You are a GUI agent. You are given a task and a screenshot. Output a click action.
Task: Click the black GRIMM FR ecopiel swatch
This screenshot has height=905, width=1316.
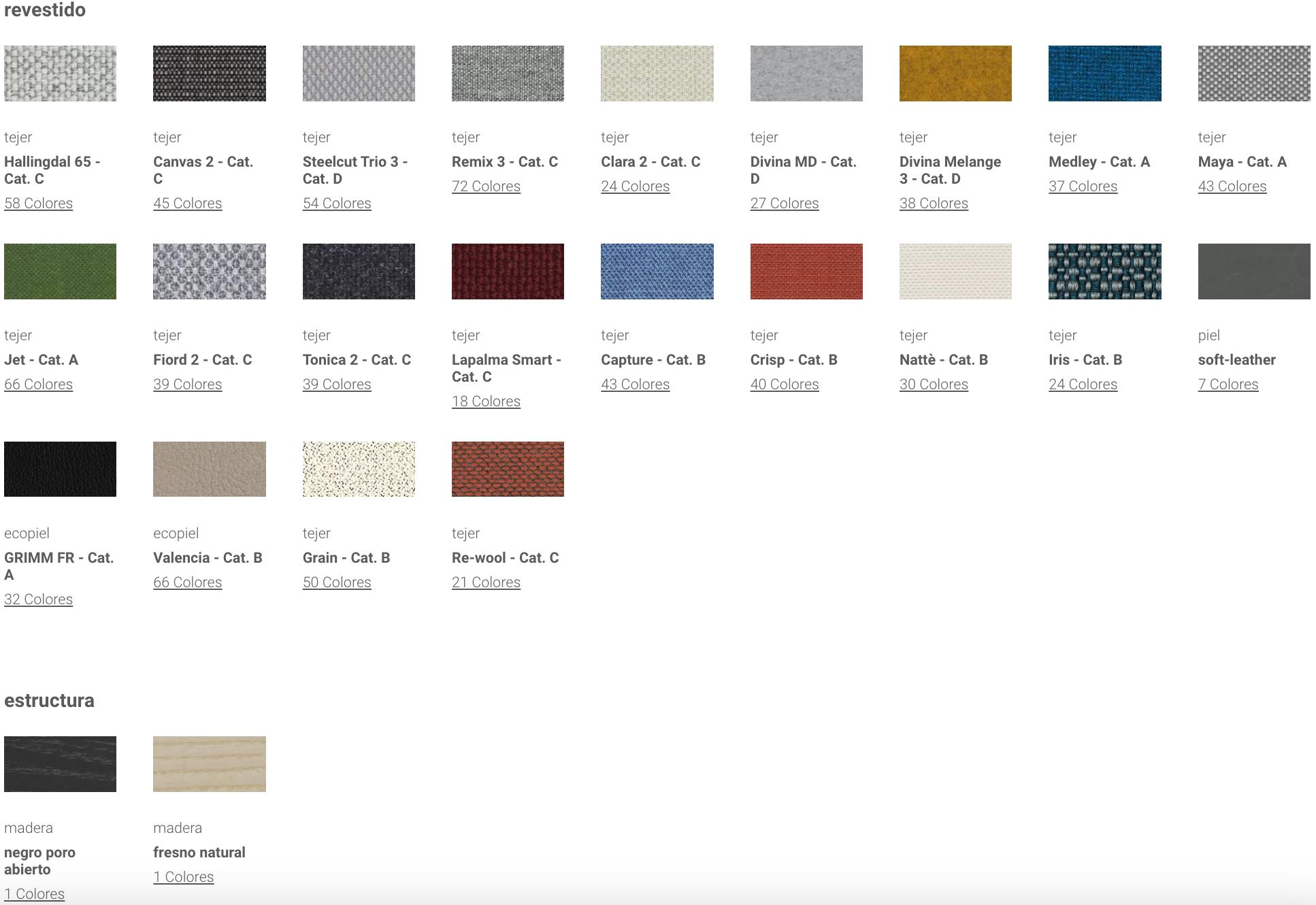pos(60,470)
